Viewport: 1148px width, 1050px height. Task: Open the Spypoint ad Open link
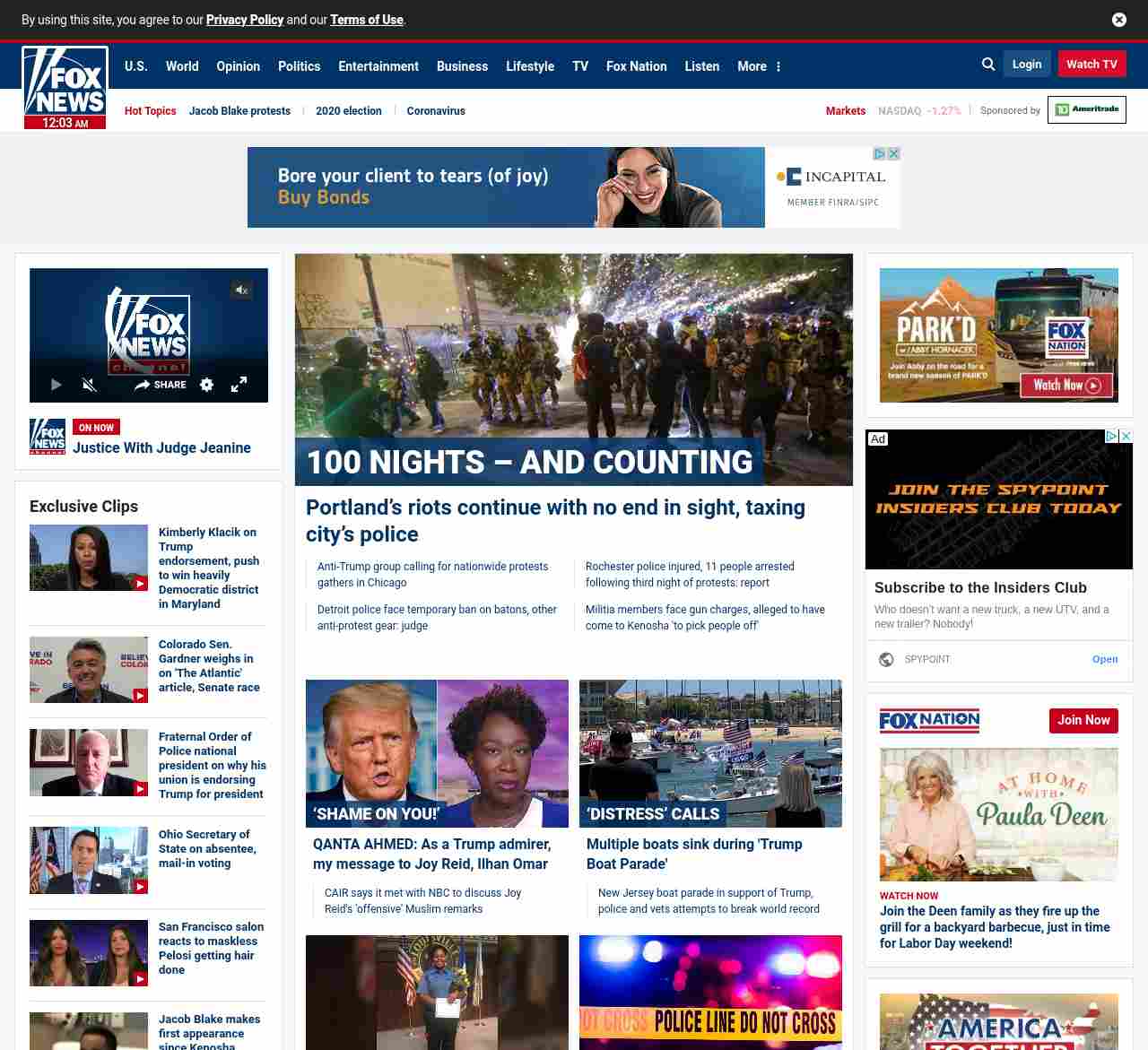click(1104, 659)
